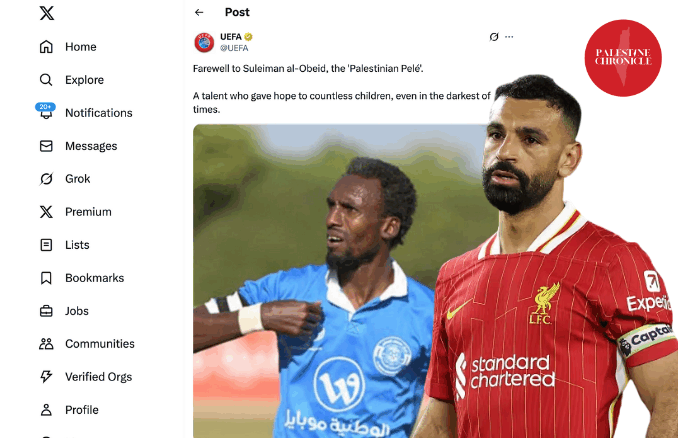Open the Lists icon
Viewport: 678px width, 438px height.
pyautogui.click(x=46, y=245)
